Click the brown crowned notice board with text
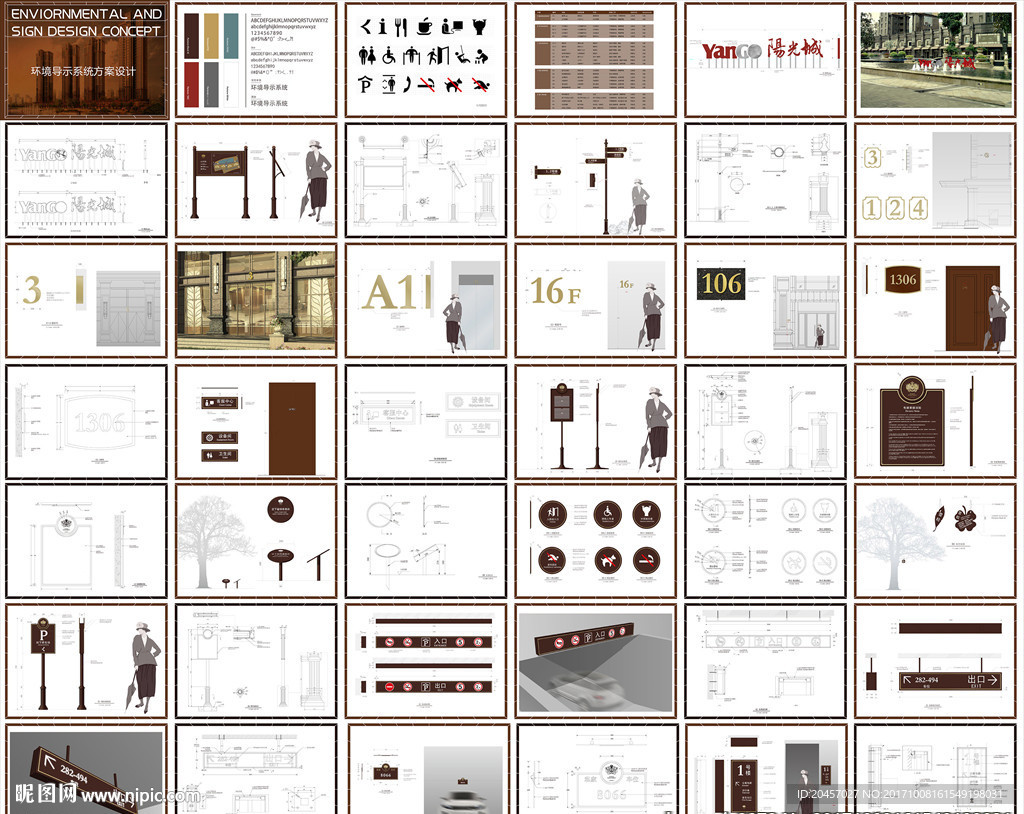Image resolution: width=1024 pixels, height=814 pixels. coord(912,422)
